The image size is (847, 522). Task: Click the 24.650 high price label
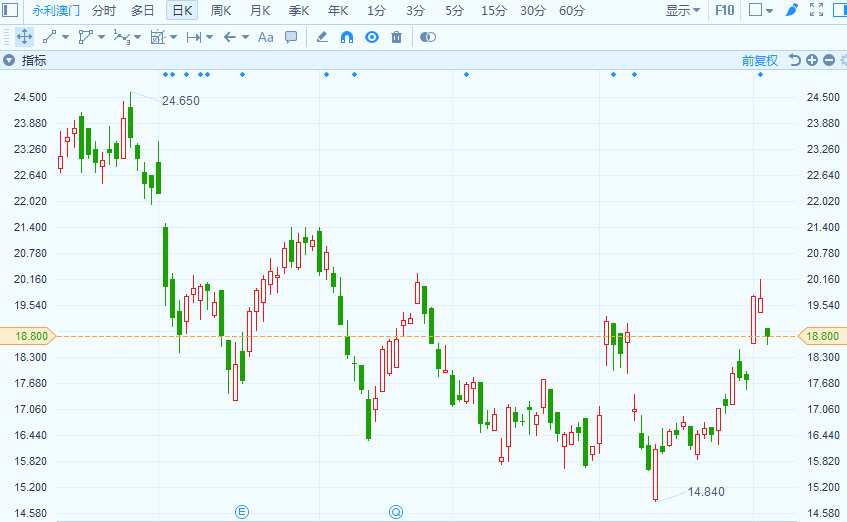coord(180,101)
